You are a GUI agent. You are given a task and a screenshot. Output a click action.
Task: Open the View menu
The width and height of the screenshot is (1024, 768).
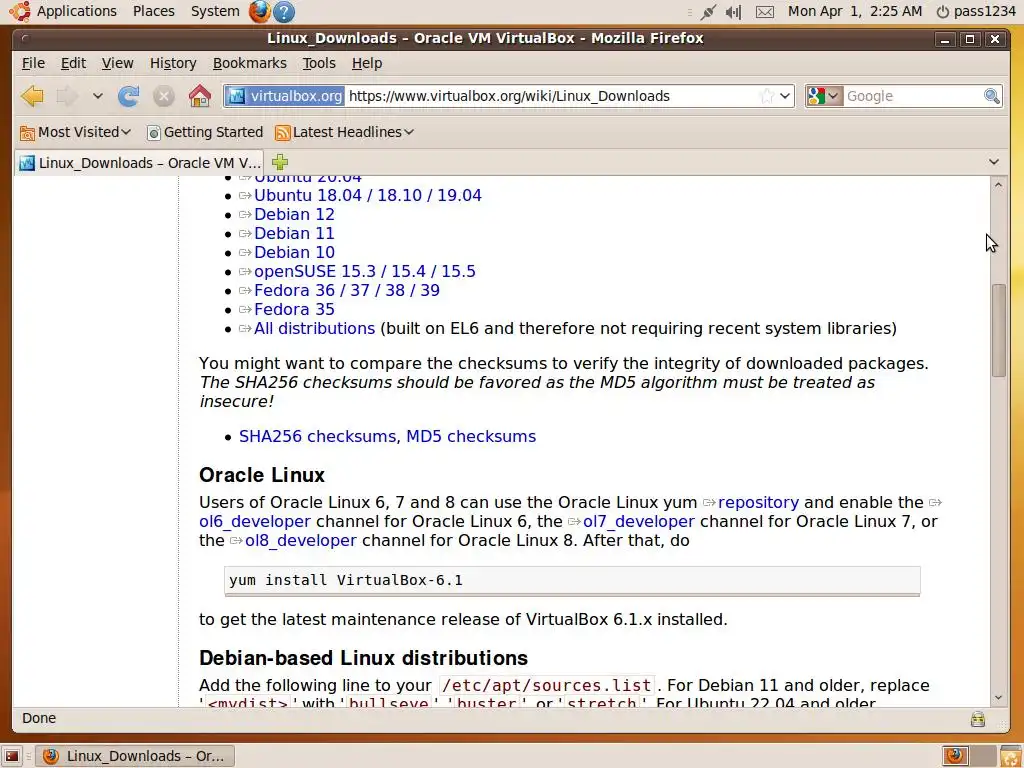(118, 63)
